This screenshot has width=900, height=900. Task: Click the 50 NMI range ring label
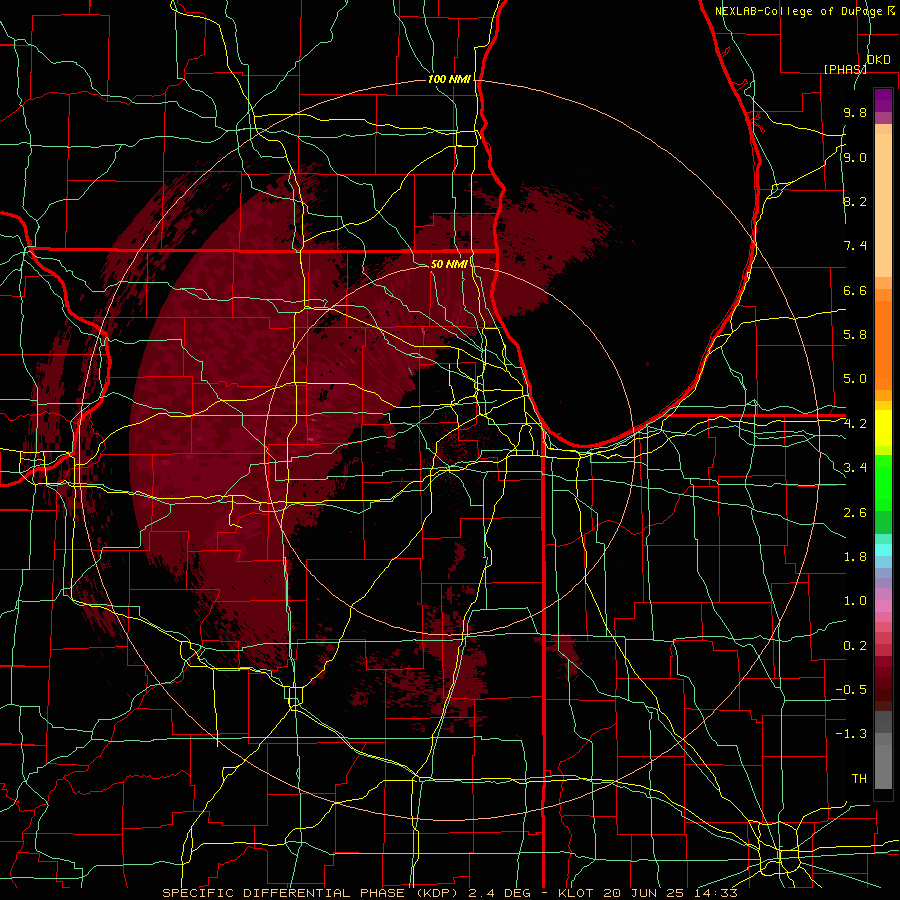[x=449, y=264]
